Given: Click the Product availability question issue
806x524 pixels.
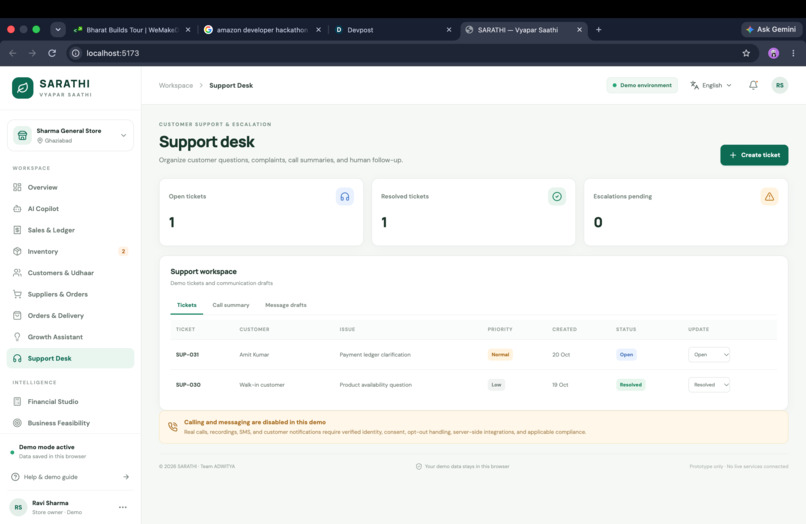Looking at the screenshot, I should click(376, 385).
